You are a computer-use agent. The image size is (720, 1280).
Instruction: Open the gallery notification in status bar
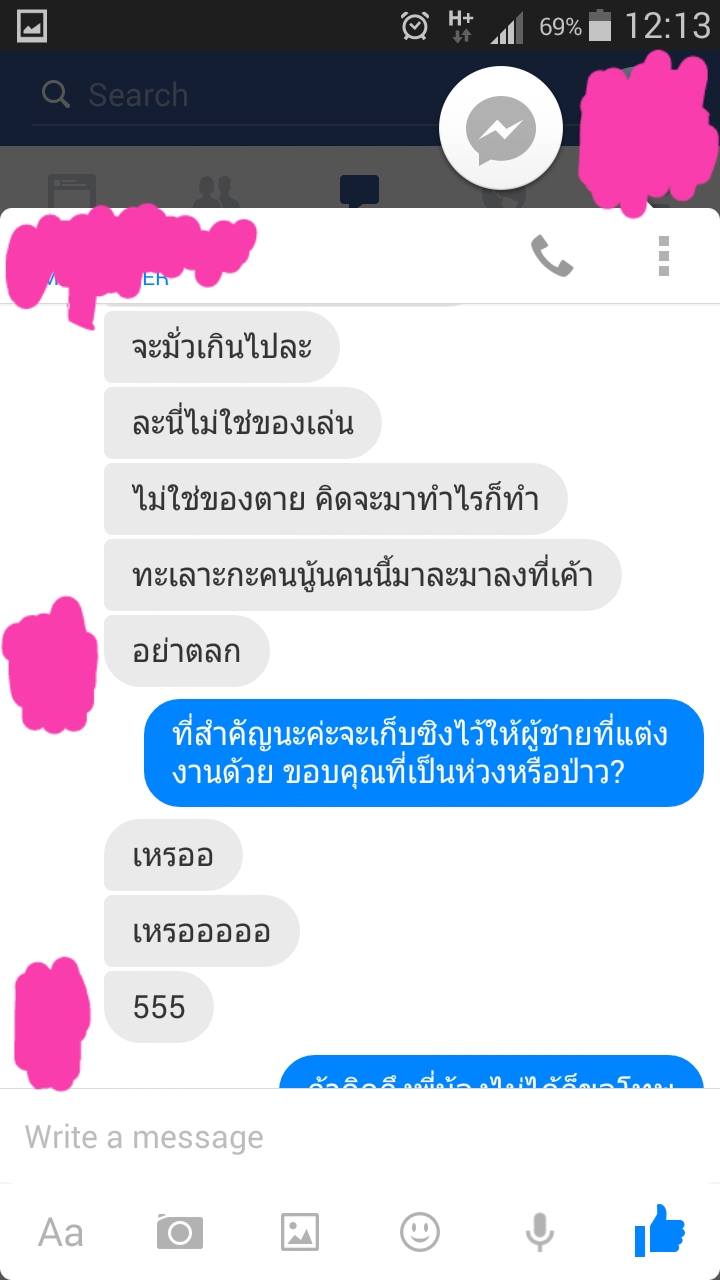coord(33,25)
